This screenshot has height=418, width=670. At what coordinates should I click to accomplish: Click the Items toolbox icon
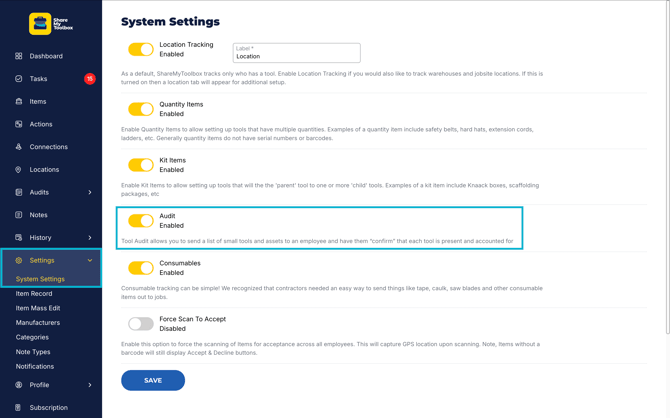pyautogui.click(x=18, y=101)
